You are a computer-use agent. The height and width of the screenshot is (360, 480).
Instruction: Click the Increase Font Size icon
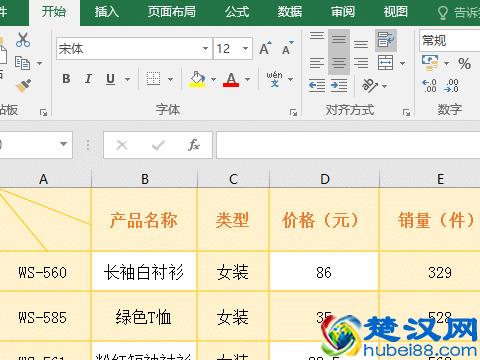pyautogui.click(x=265, y=49)
